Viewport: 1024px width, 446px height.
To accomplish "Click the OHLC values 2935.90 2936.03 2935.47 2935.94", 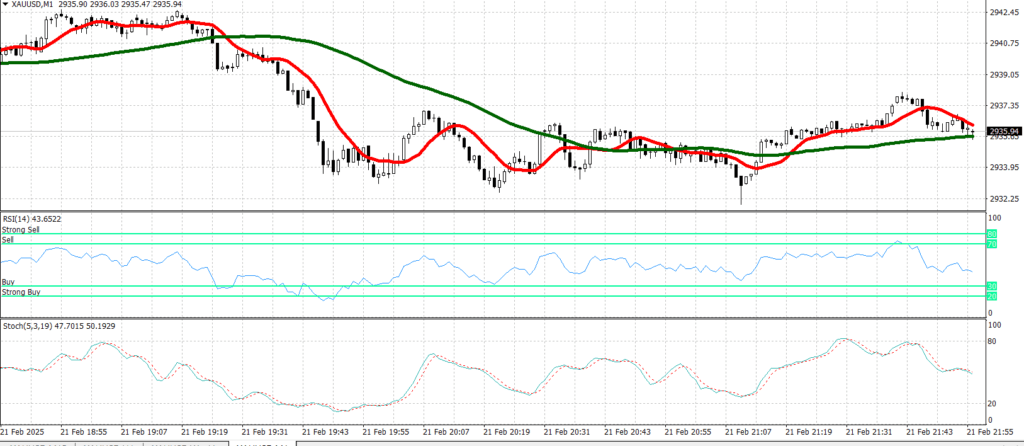I will 120,5.
